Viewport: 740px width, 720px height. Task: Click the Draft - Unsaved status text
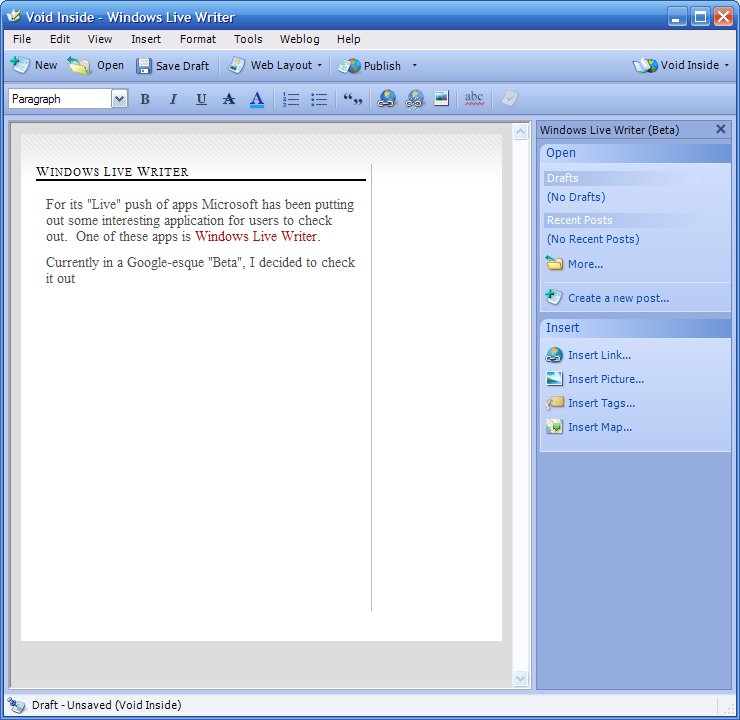tap(107, 705)
